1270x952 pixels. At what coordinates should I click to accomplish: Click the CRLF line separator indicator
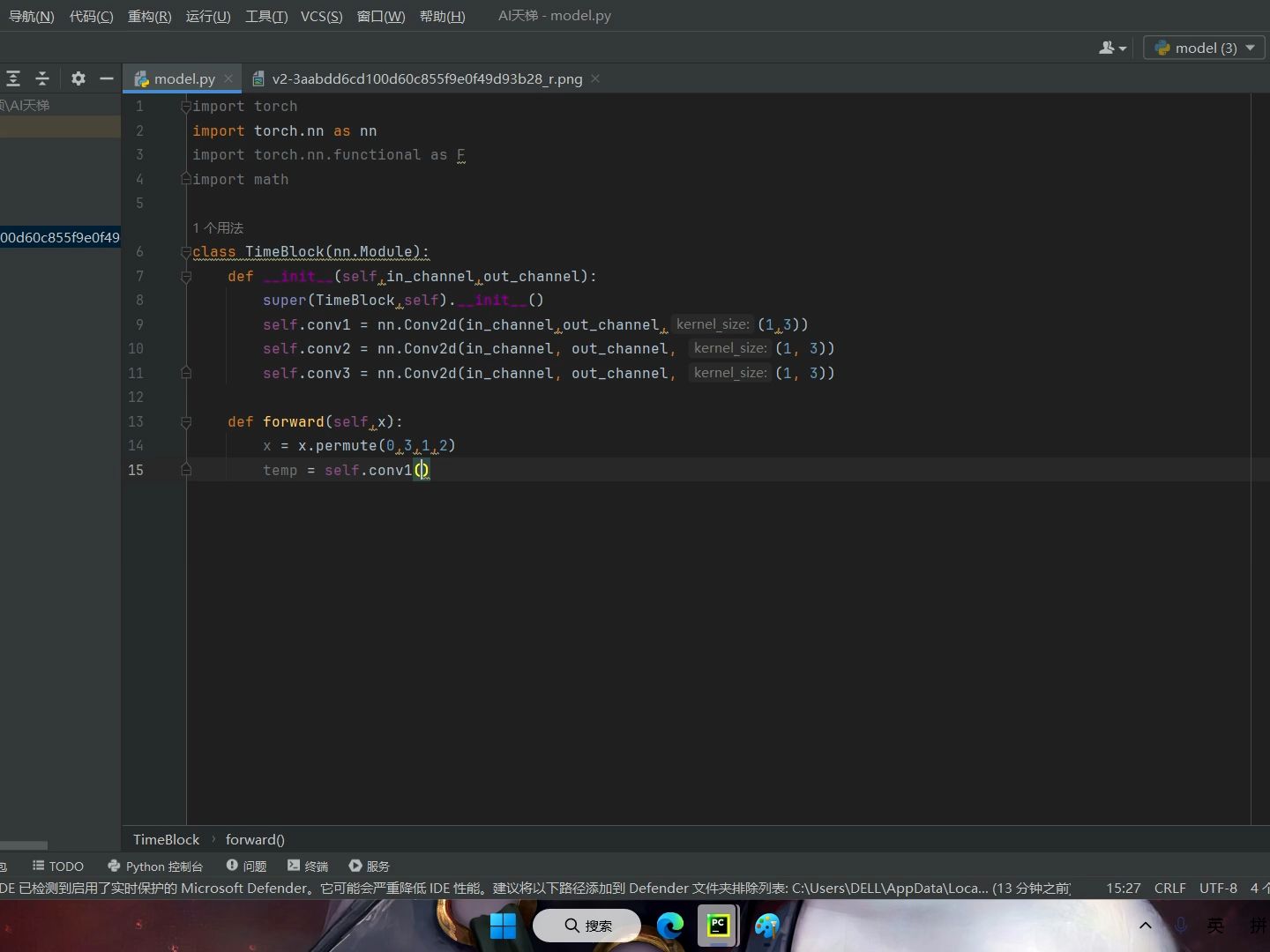1170,888
